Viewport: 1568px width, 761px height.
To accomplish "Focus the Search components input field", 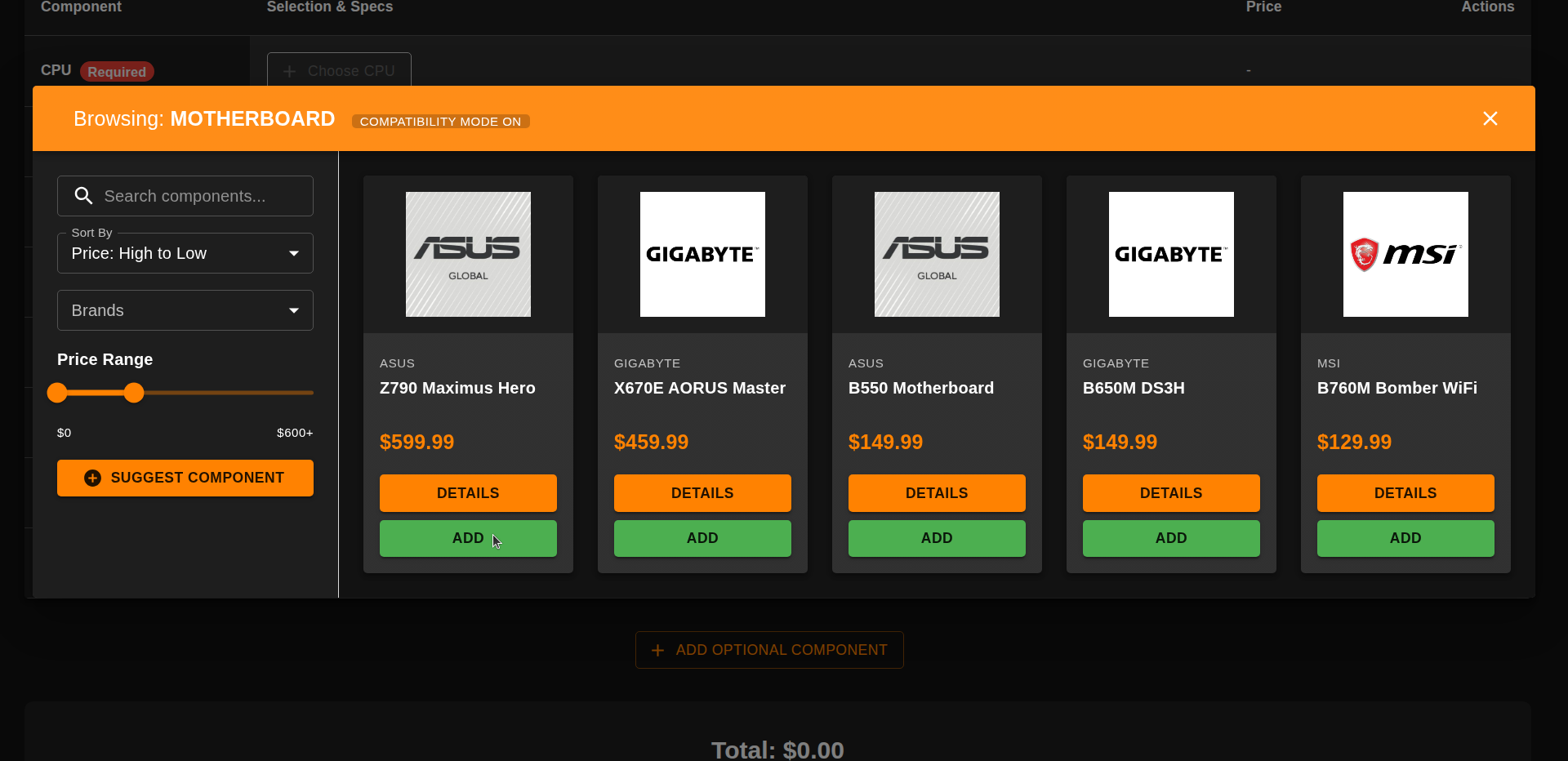I will 200,196.
